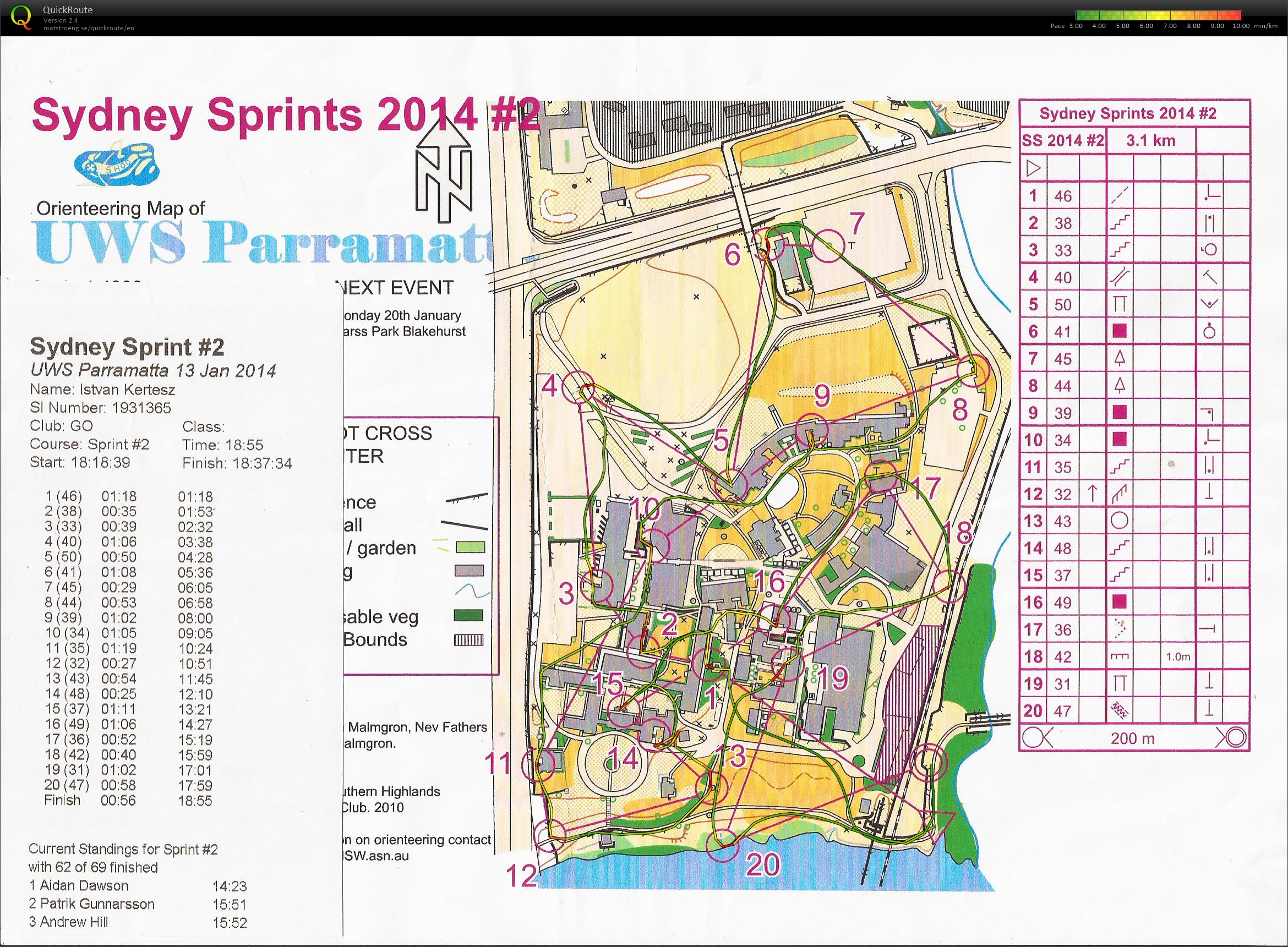Click the '3.1 km' course length cell
The width and height of the screenshot is (1288, 947).
(1151, 140)
